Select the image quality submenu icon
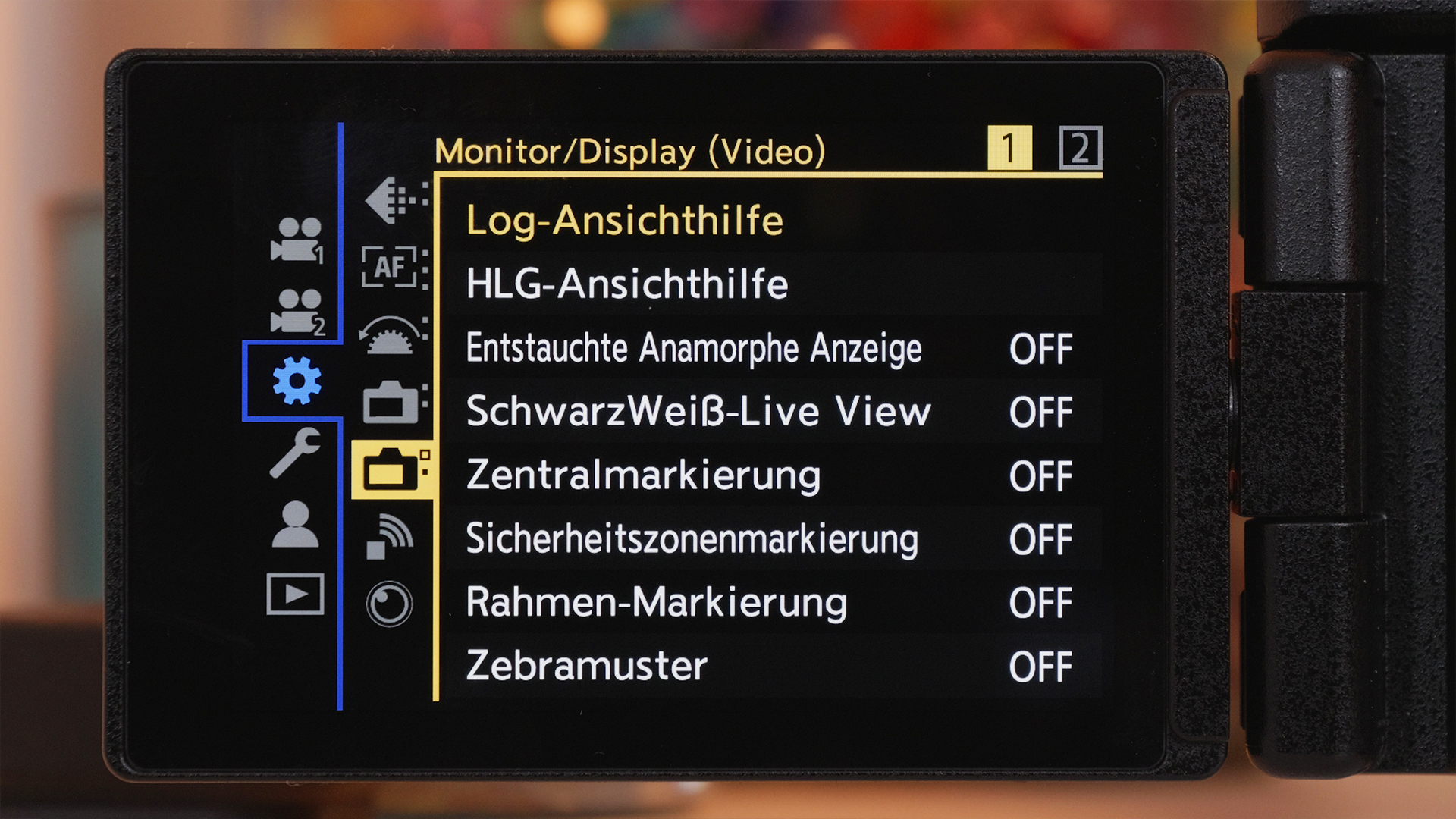The image size is (1456, 819). (x=394, y=199)
